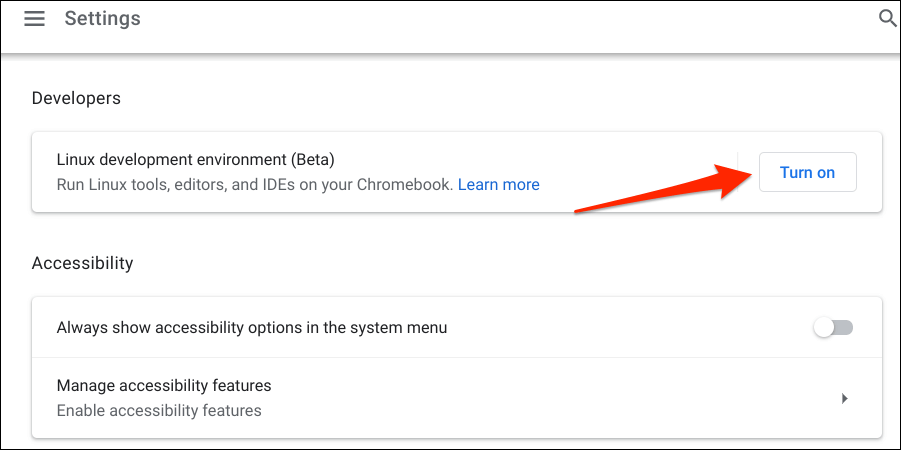
Task: Click the "Always show accessibility options" label
Action: point(251,327)
